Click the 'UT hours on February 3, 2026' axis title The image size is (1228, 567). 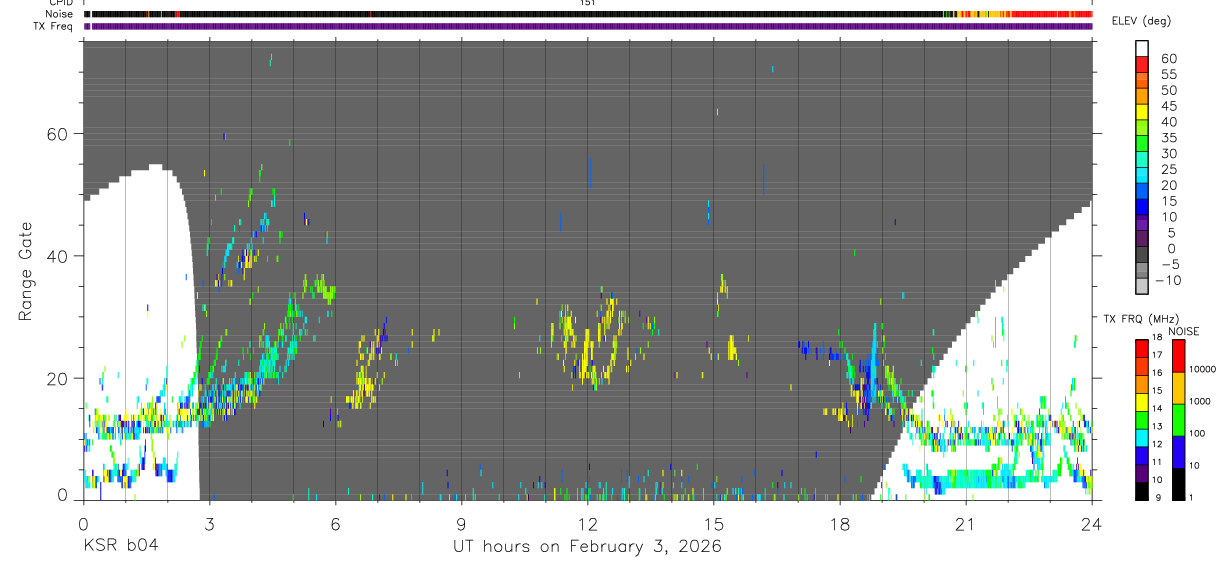(x=588, y=546)
